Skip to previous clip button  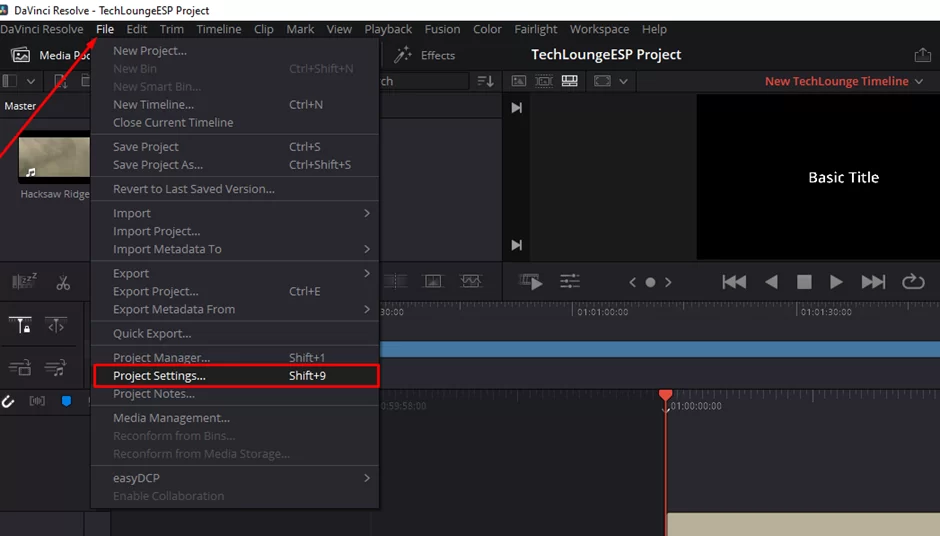click(734, 282)
